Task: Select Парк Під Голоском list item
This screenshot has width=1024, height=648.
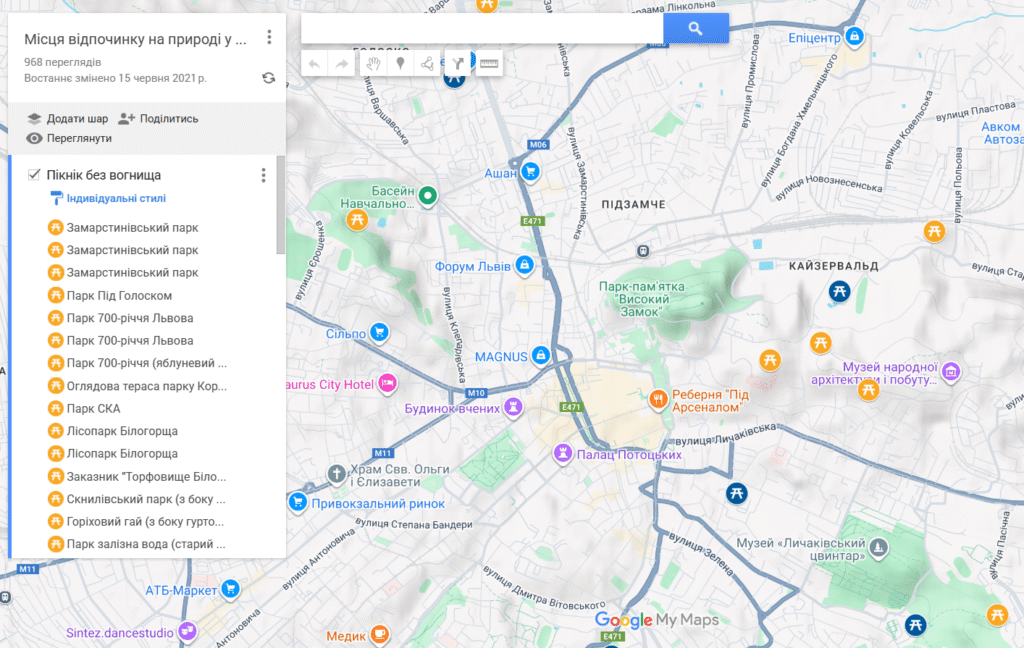Action: tap(120, 295)
